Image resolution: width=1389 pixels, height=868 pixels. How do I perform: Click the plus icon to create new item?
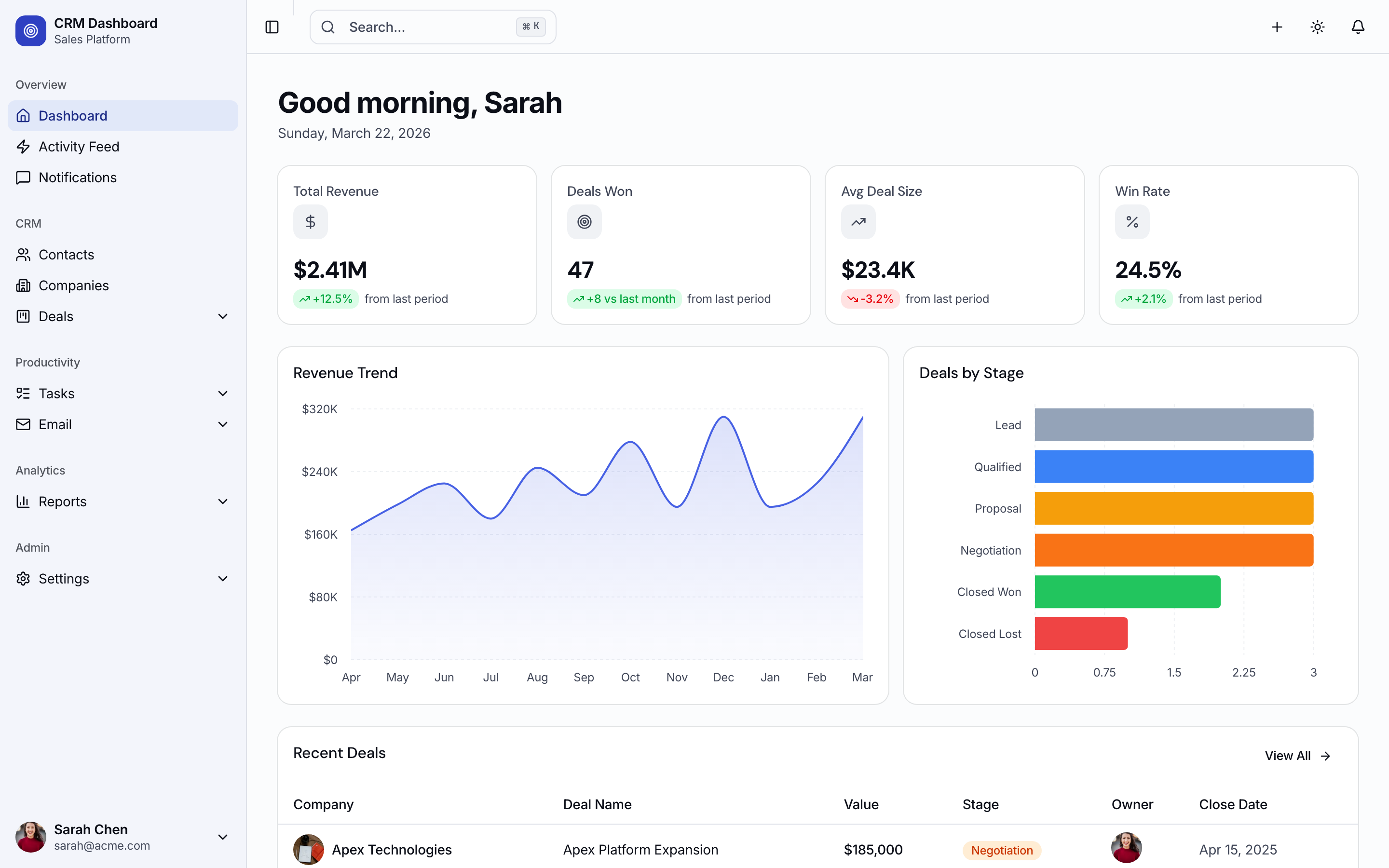pos(1277,27)
